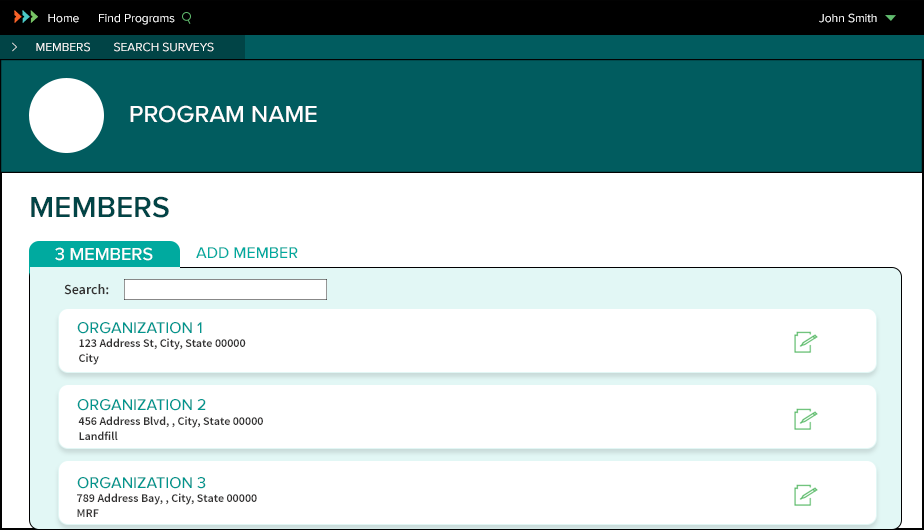Click the 'Search:' label
The height and width of the screenshot is (530, 924).
pos(87,289)
